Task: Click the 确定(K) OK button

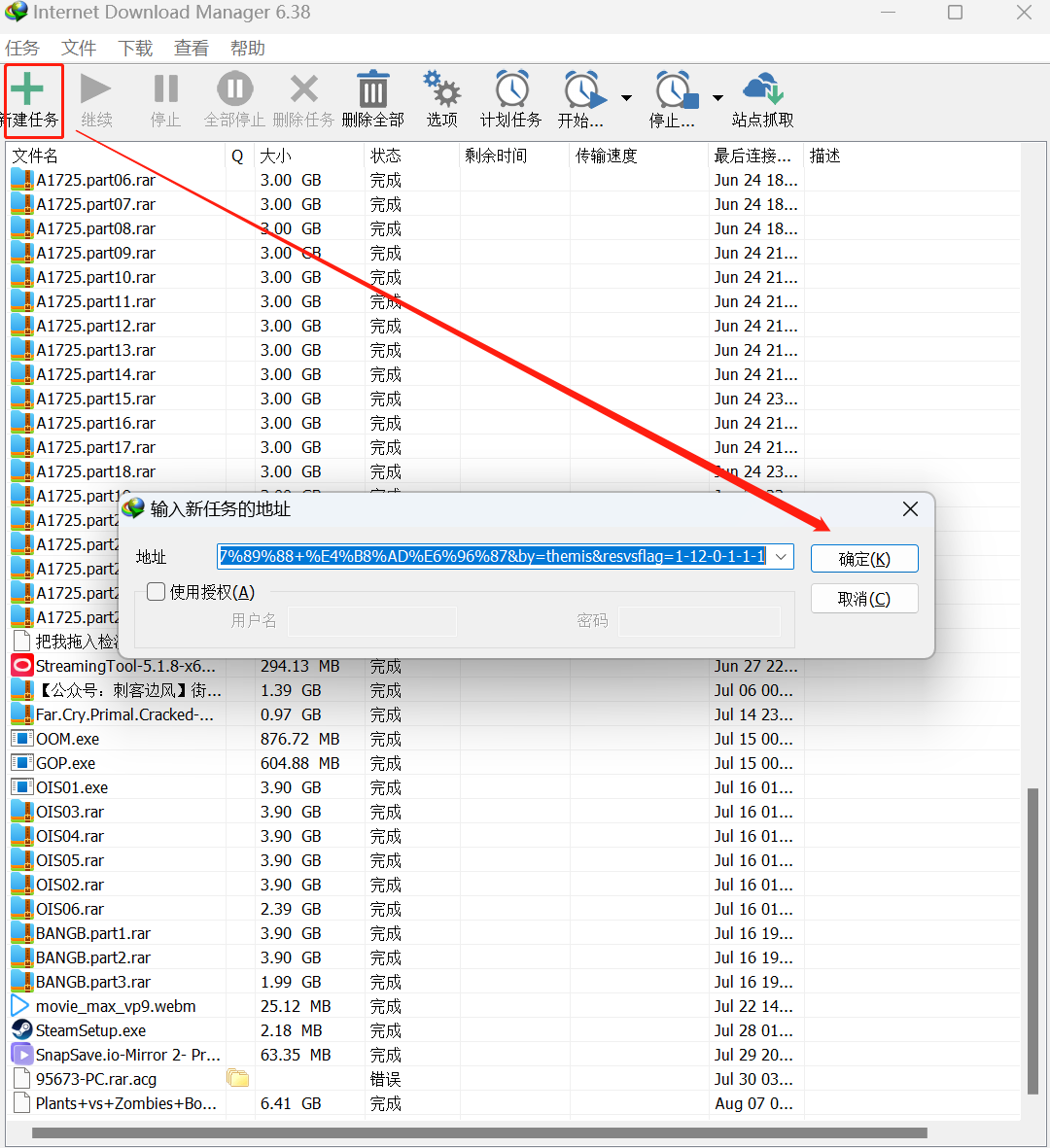Action: point(864,559)
